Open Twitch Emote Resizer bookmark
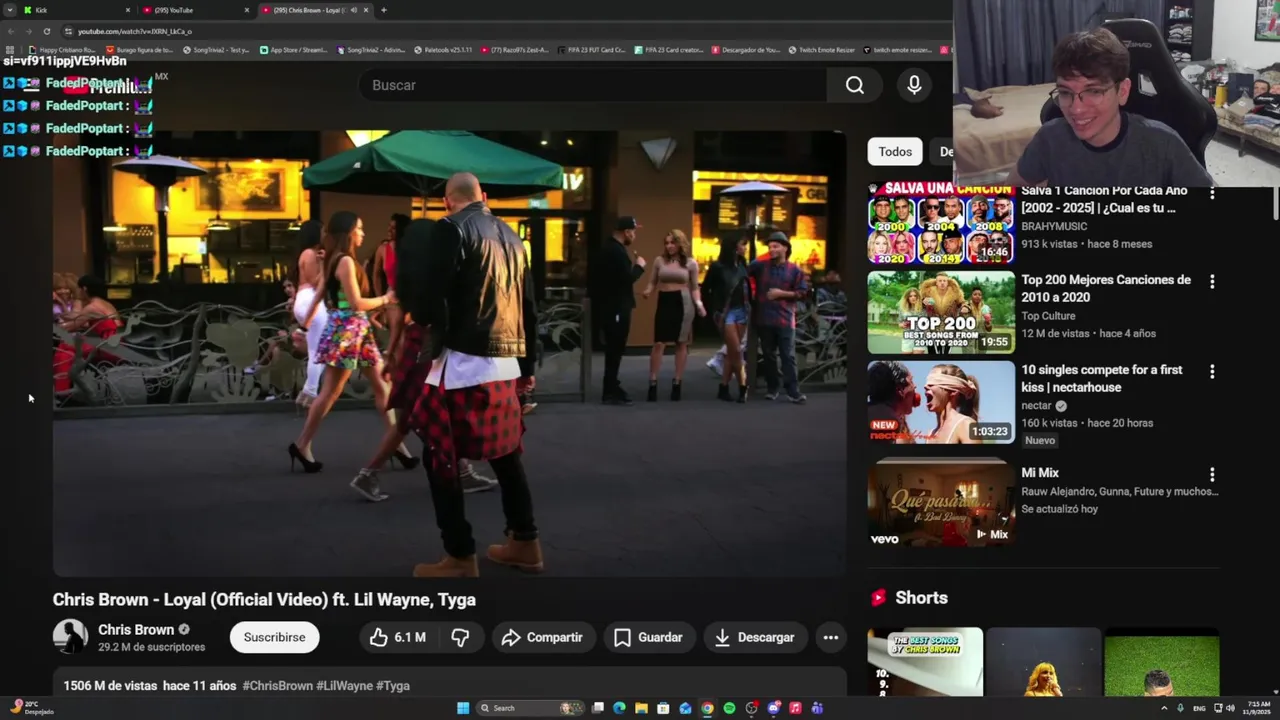 click(x=821, y=49)
